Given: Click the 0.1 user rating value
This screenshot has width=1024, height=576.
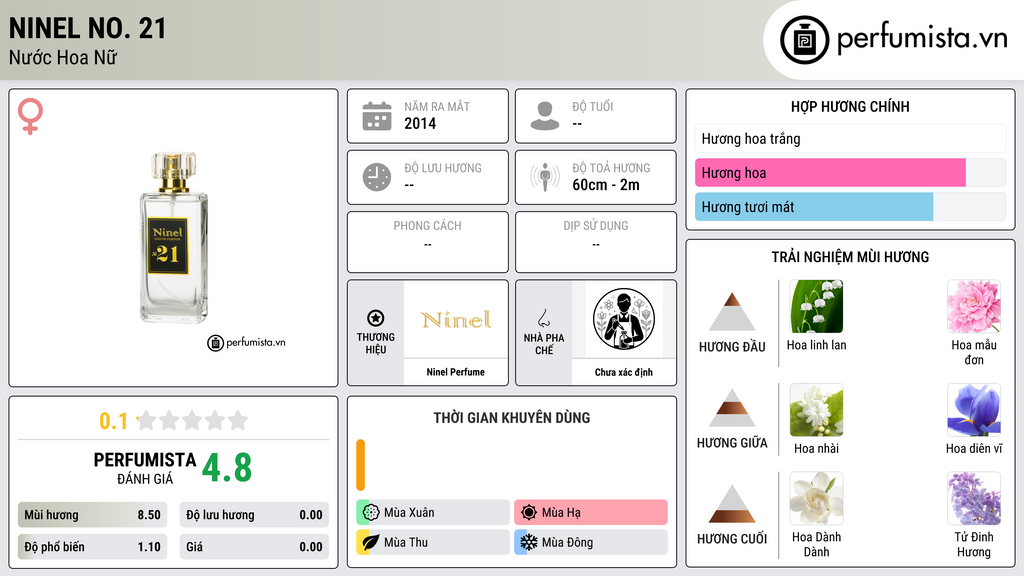Looking at the screenshot, I should coord(113,421).
